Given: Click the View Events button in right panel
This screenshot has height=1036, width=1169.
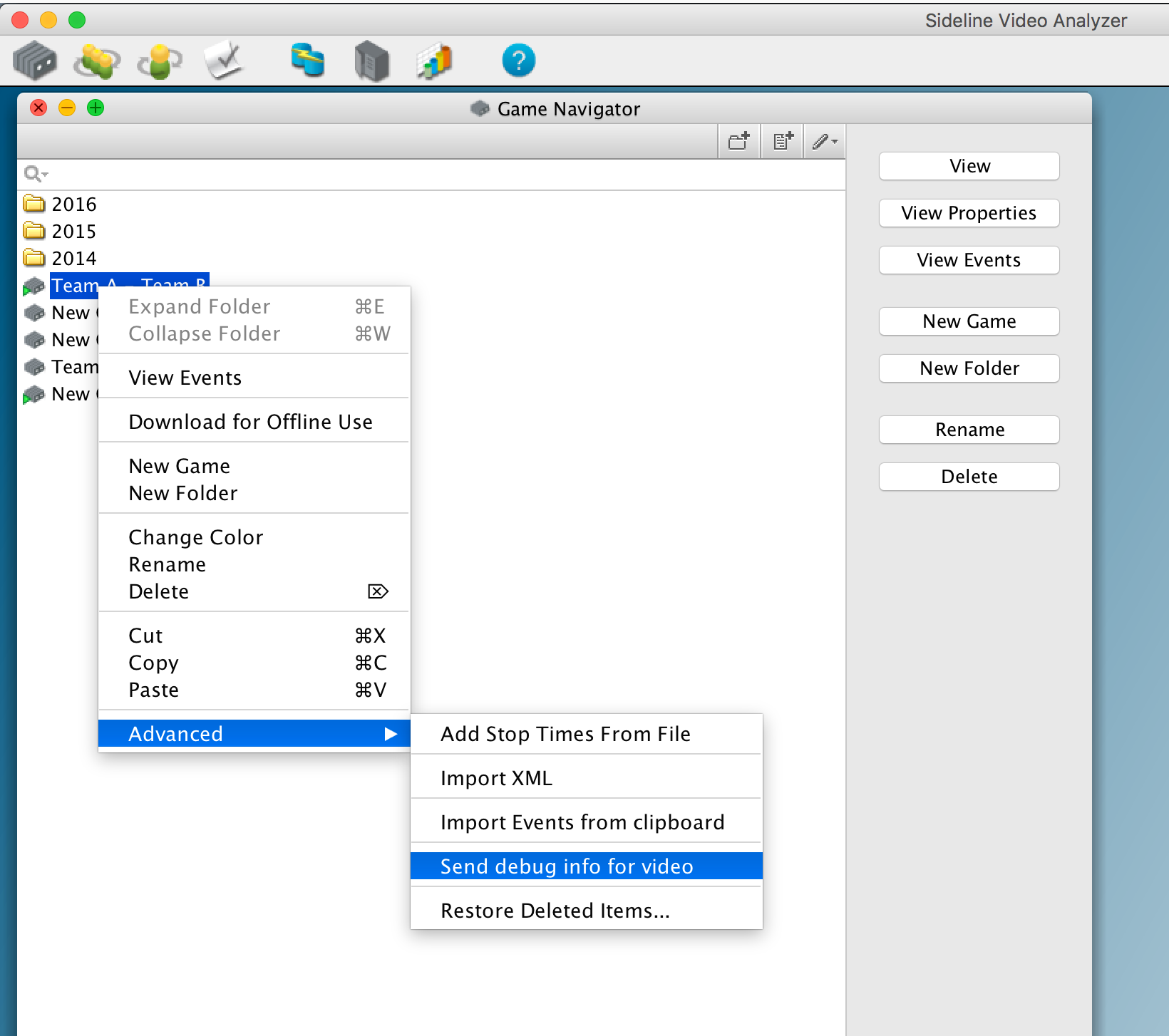Looking at the screenshot, I should click(969, 260).
